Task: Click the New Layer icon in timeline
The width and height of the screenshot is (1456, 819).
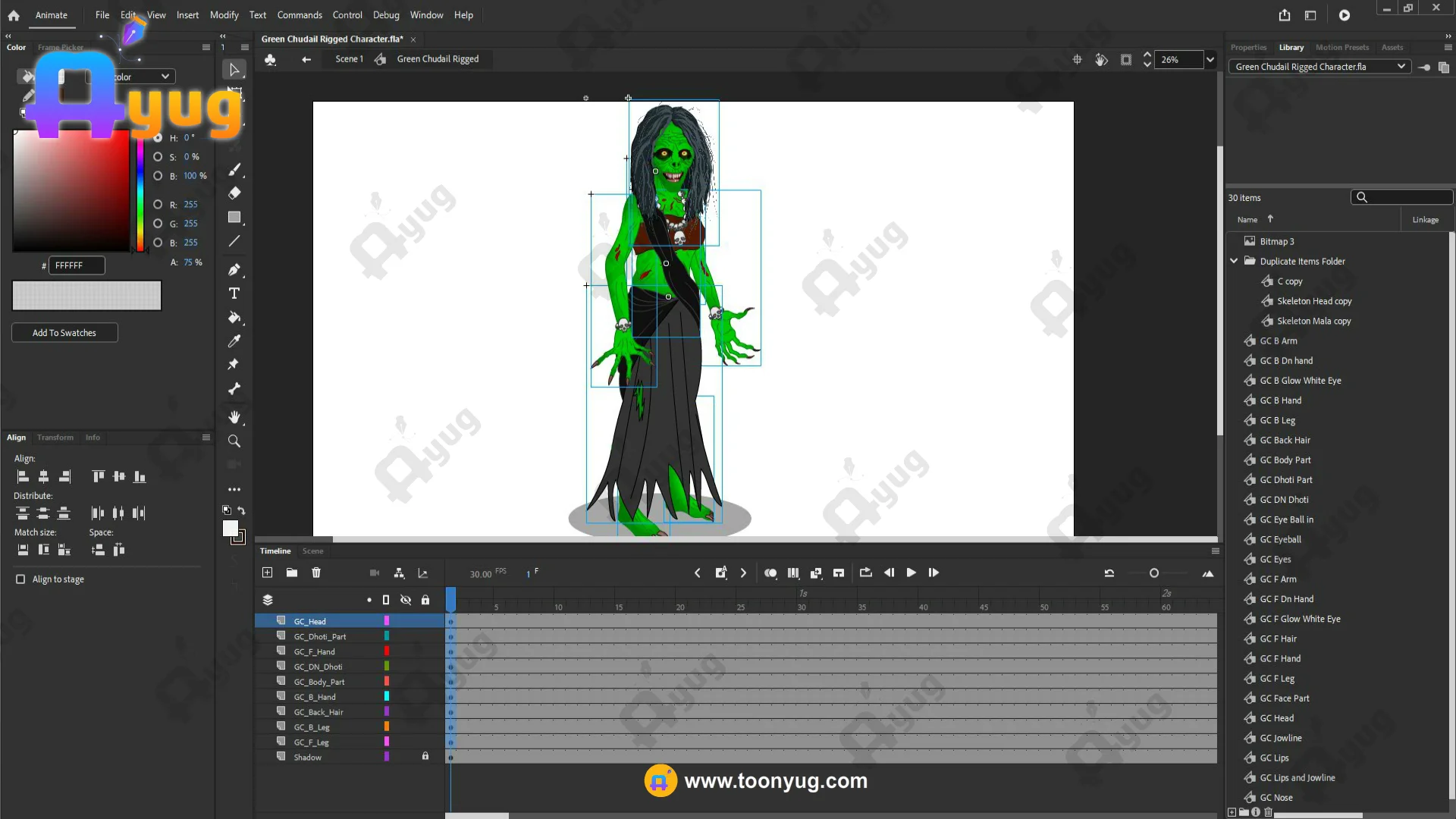Action: coord(267,573)
